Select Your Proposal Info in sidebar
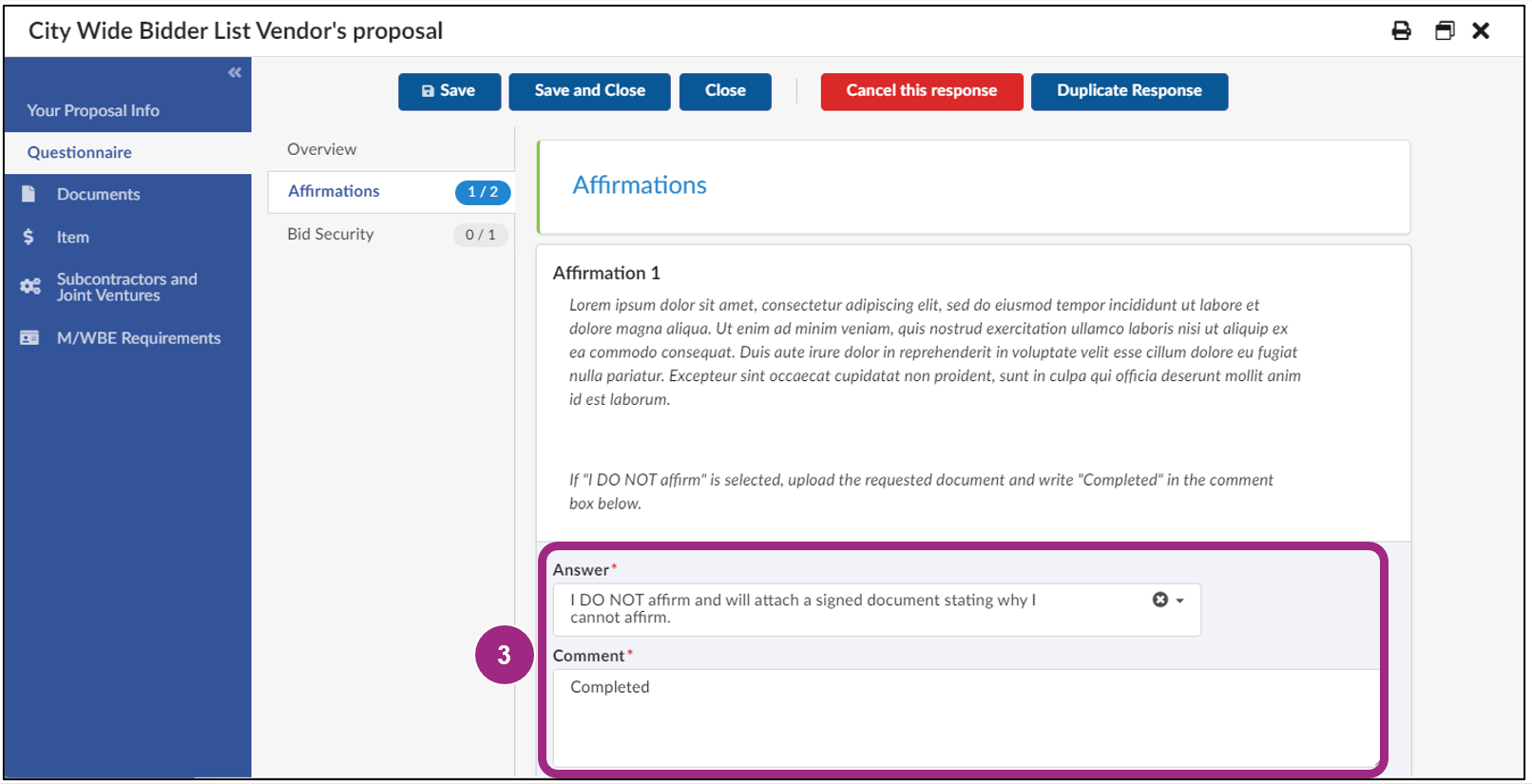Image resolution: width=1532 pixels, height=784 pixels. point(93,110)
